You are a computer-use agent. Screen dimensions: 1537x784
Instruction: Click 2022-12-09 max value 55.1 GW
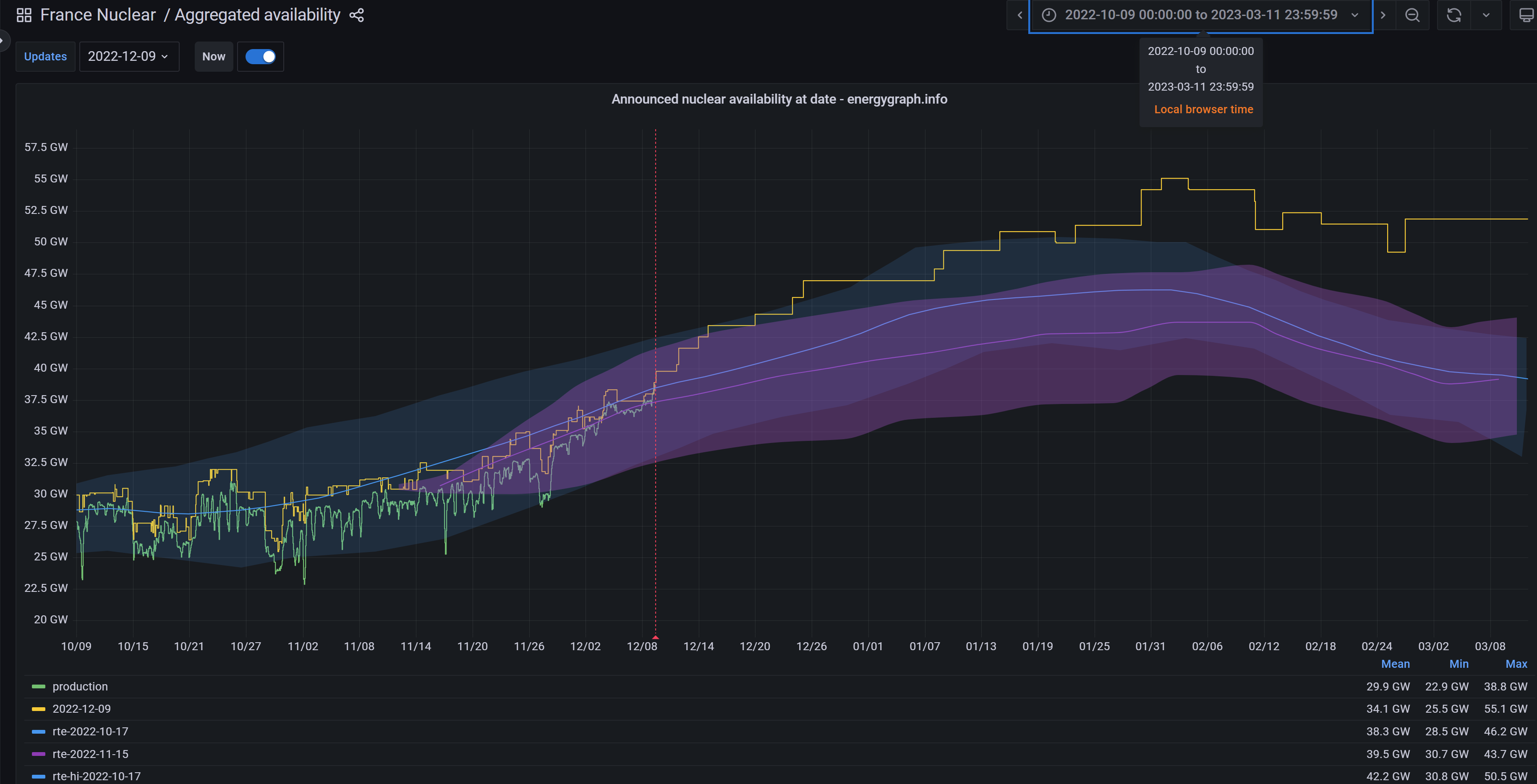pyautogui.click(x=1506, y=709)
